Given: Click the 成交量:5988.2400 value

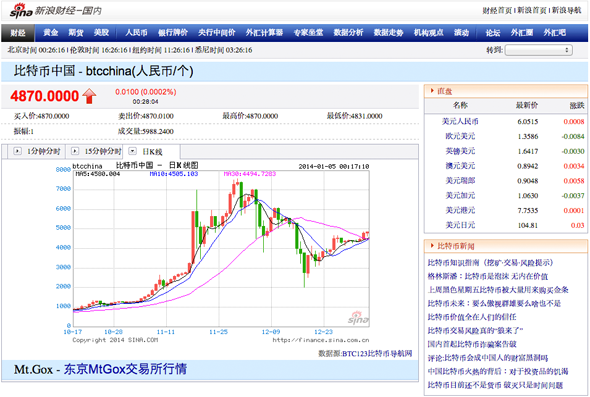Looking at the screenshot, I should tap(146, 131).
